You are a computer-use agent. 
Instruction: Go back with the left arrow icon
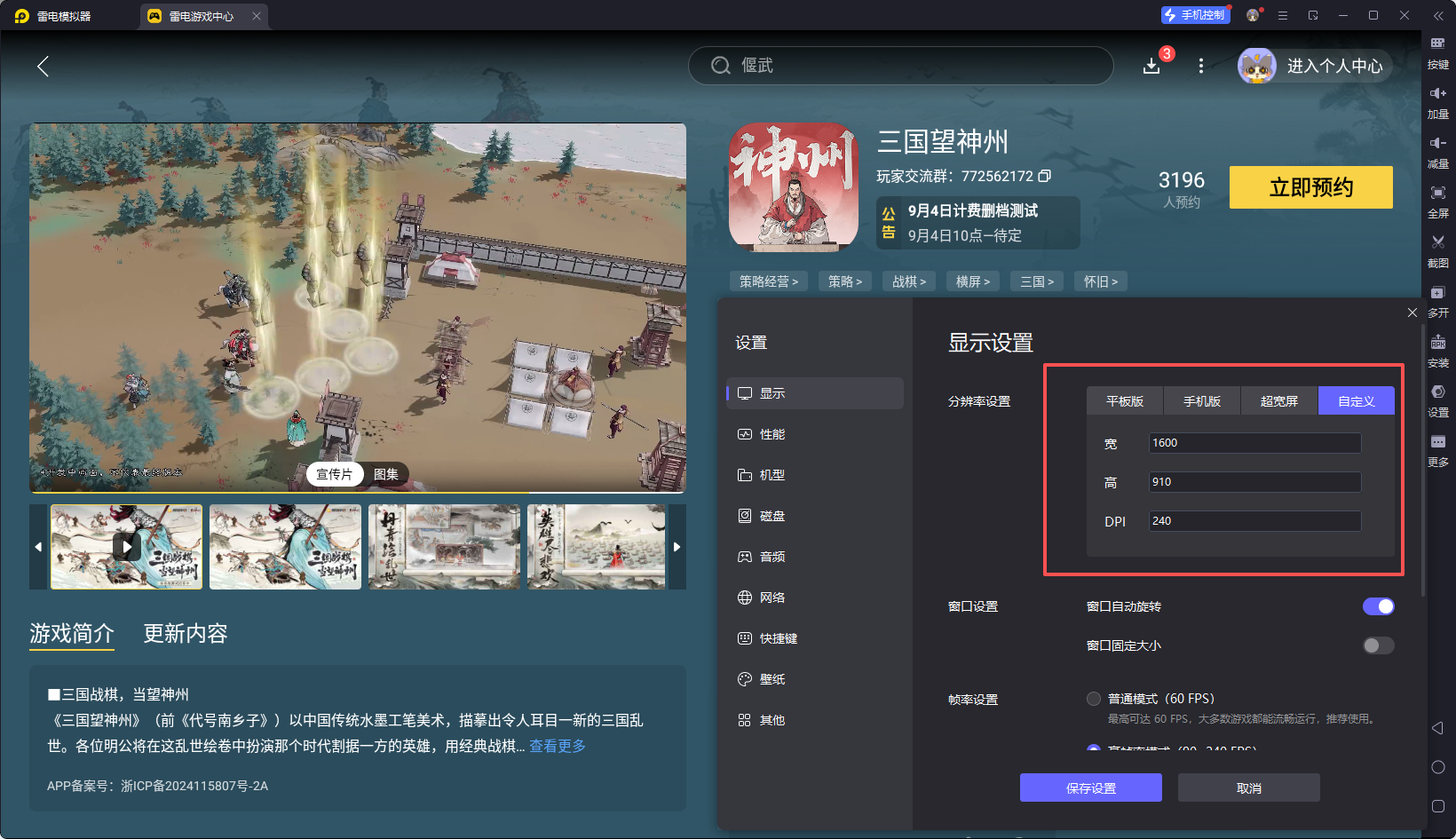click(43, 66)
